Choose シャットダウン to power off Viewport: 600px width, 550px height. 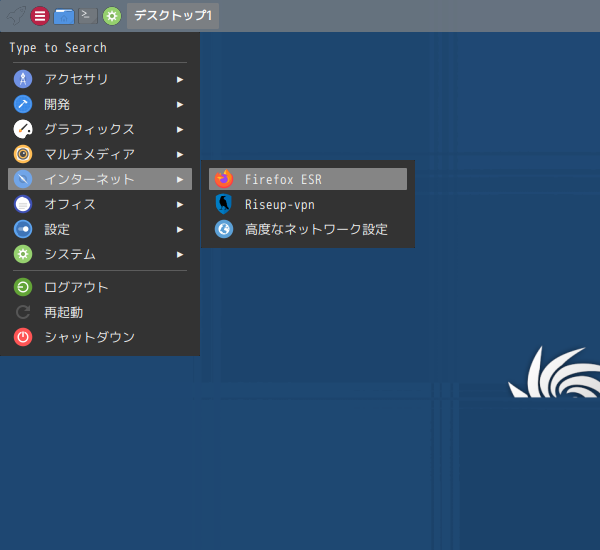pos(100,337)
